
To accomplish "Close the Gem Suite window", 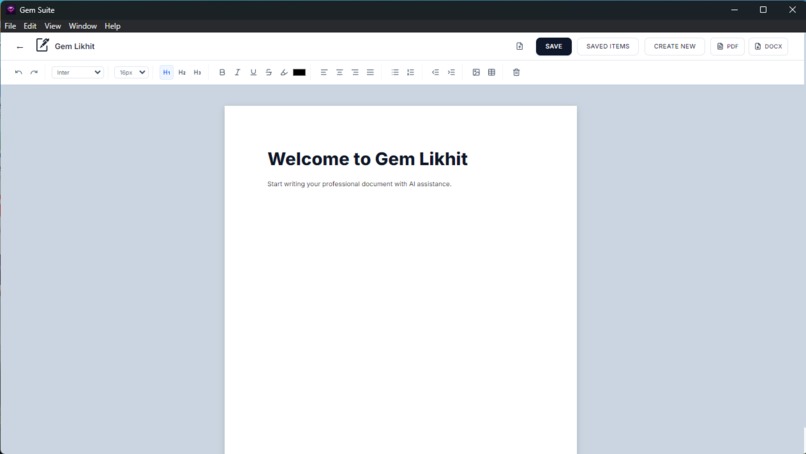I will 792,9.
